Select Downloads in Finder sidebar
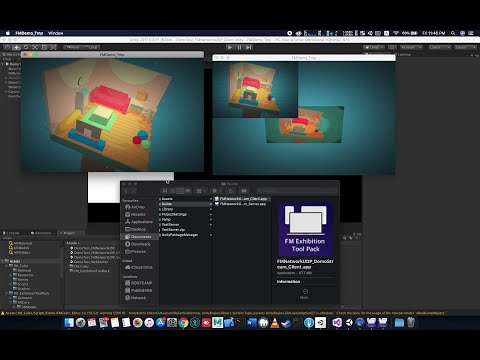 [x=138, y=244]
